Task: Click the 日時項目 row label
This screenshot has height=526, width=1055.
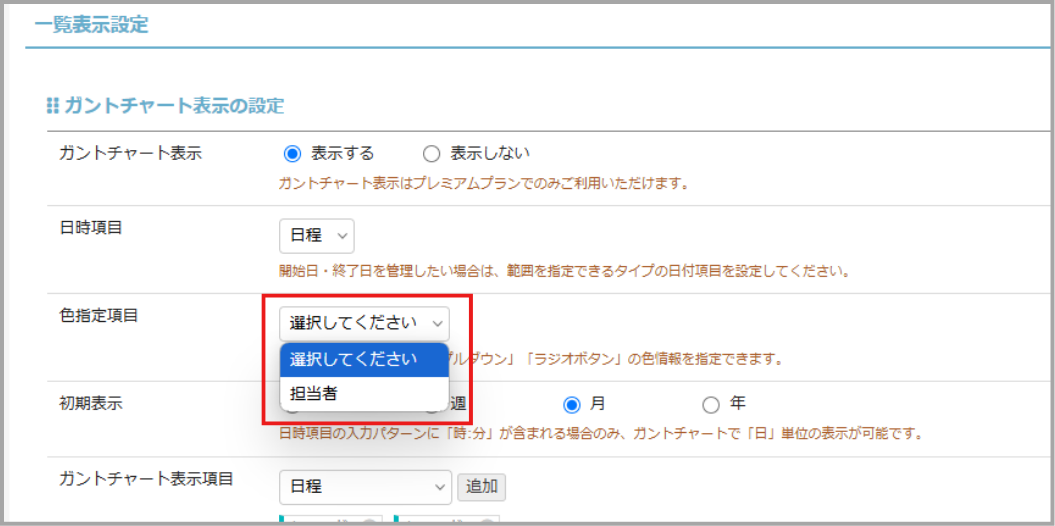Action: coord(90,227)
